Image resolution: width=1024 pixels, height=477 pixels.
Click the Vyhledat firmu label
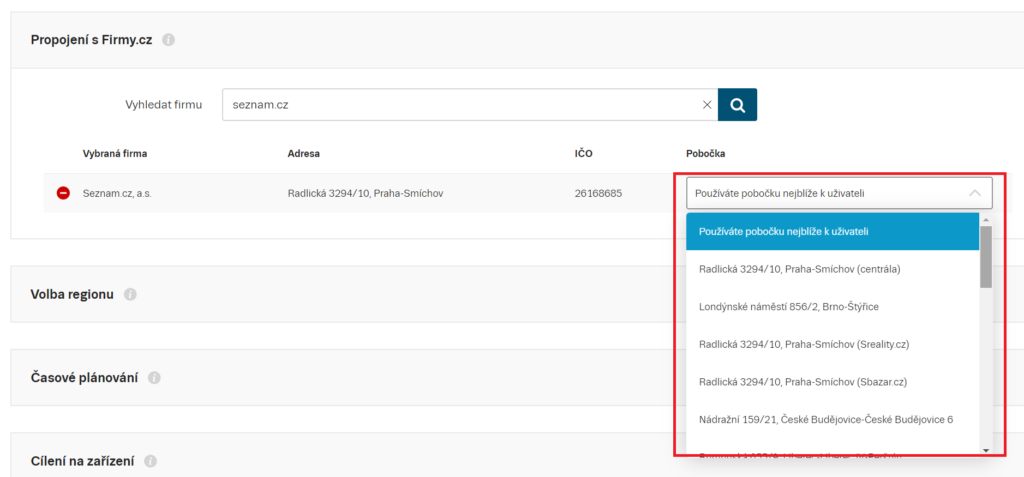164,105
